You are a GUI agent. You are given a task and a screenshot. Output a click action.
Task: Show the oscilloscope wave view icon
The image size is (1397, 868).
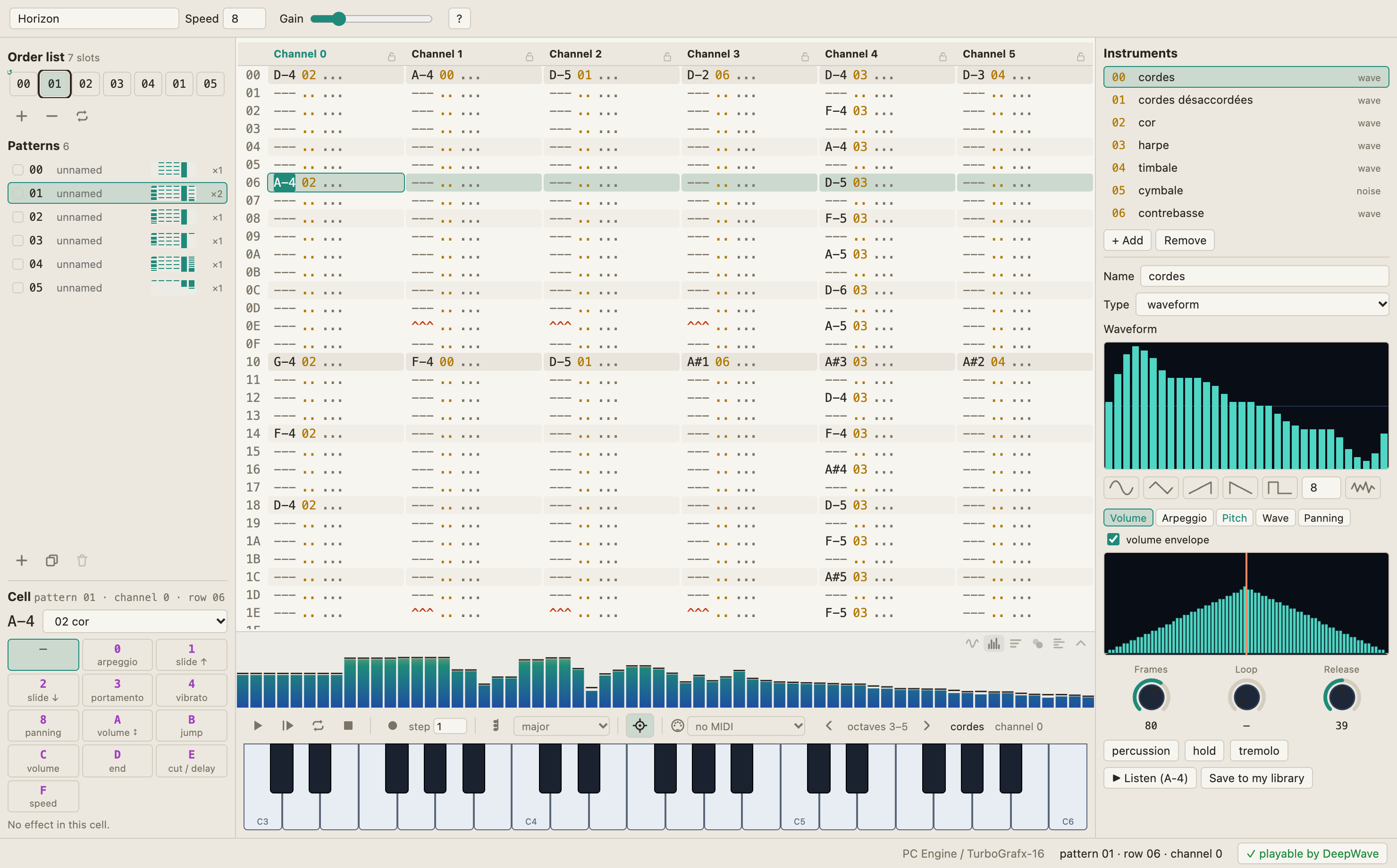(x=971, y=643)
